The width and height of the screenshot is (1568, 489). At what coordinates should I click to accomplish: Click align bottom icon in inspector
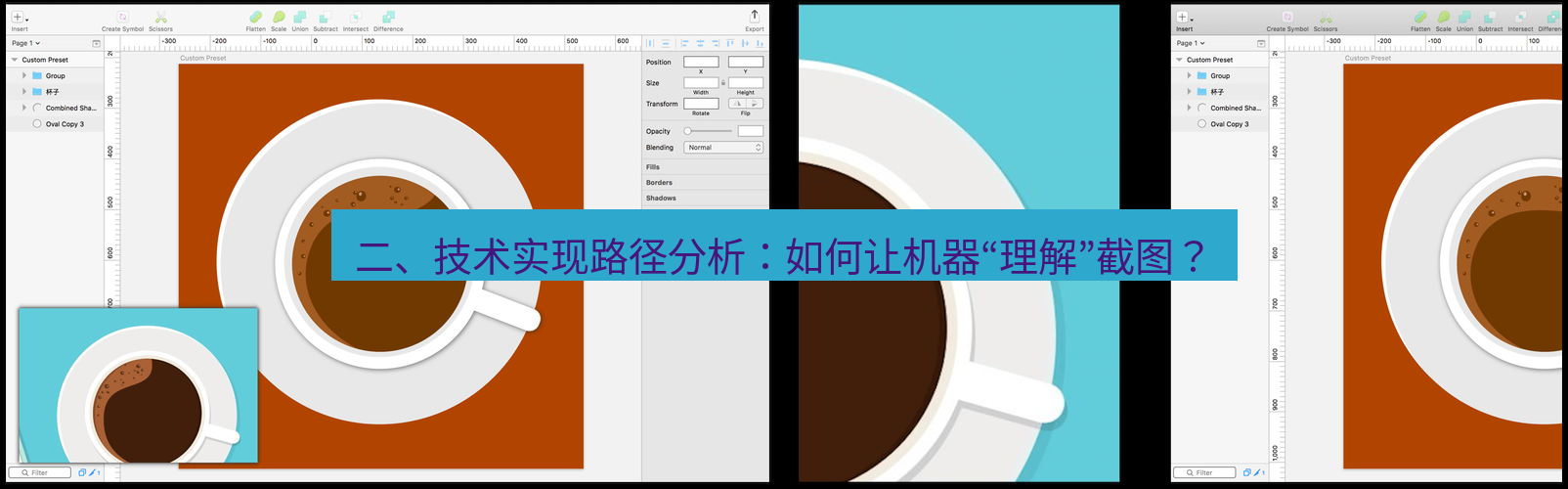(x=760, y=43)
